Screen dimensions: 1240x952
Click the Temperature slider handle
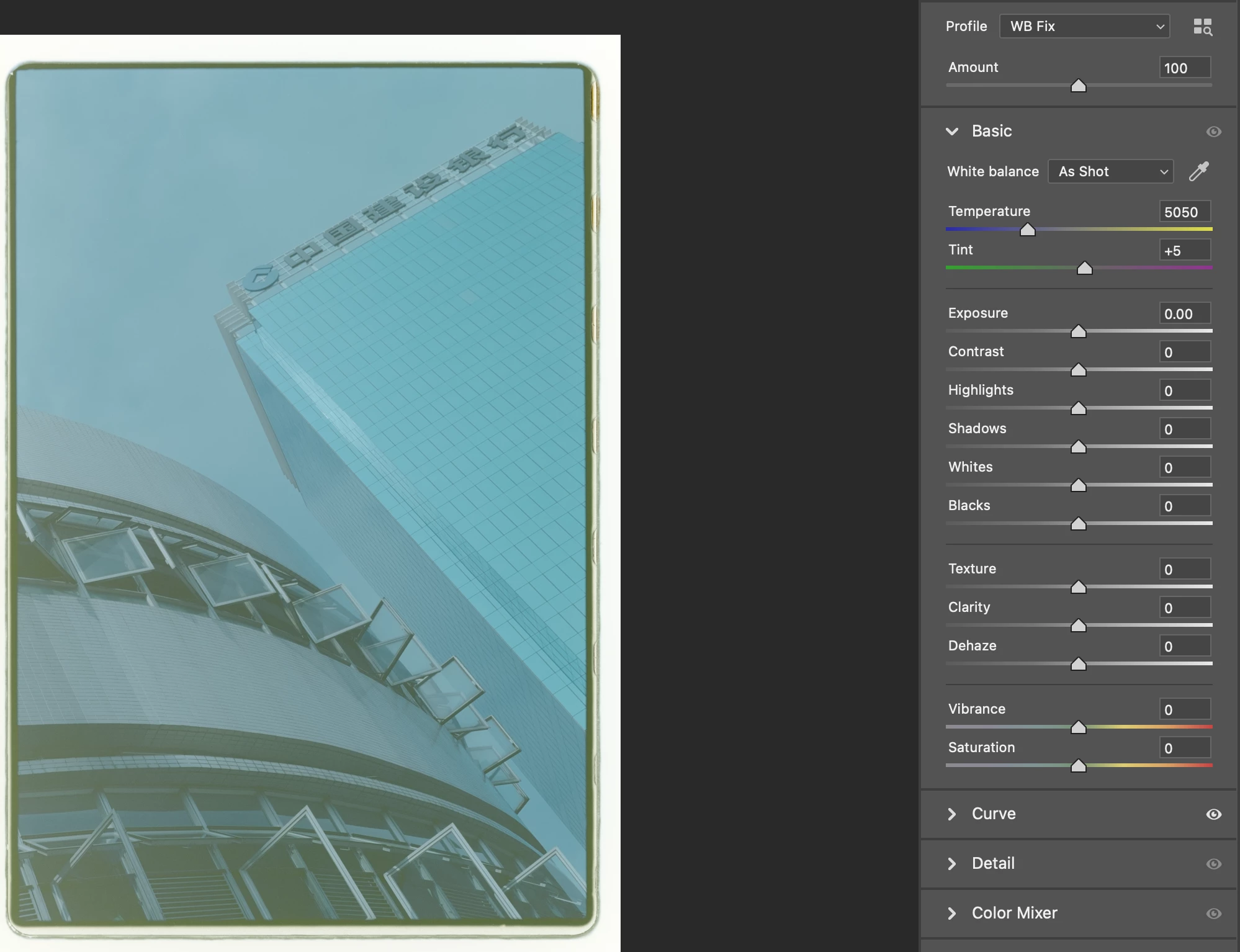coord(1028,230)
